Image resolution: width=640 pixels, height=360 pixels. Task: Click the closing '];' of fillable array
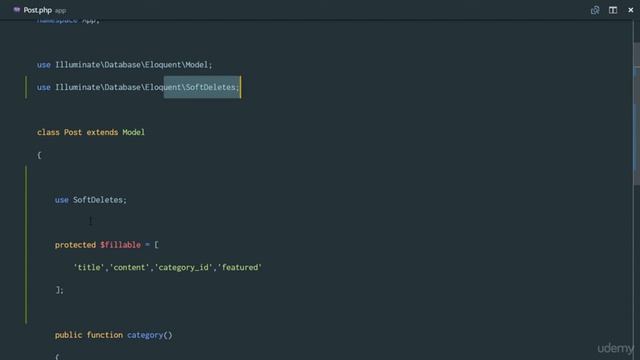(60, 290)
